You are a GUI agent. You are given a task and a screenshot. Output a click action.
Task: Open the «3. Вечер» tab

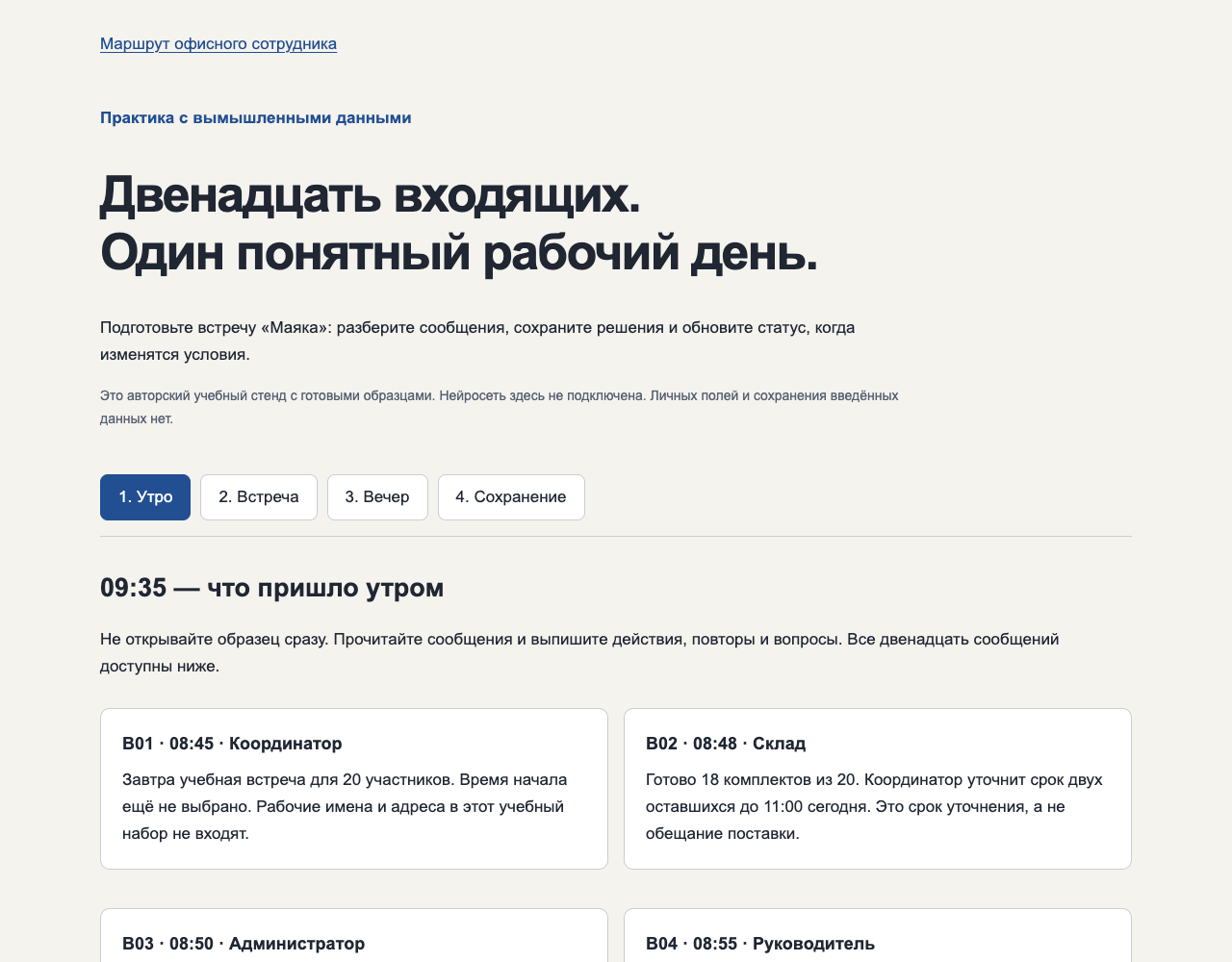[x=377, y=497]
